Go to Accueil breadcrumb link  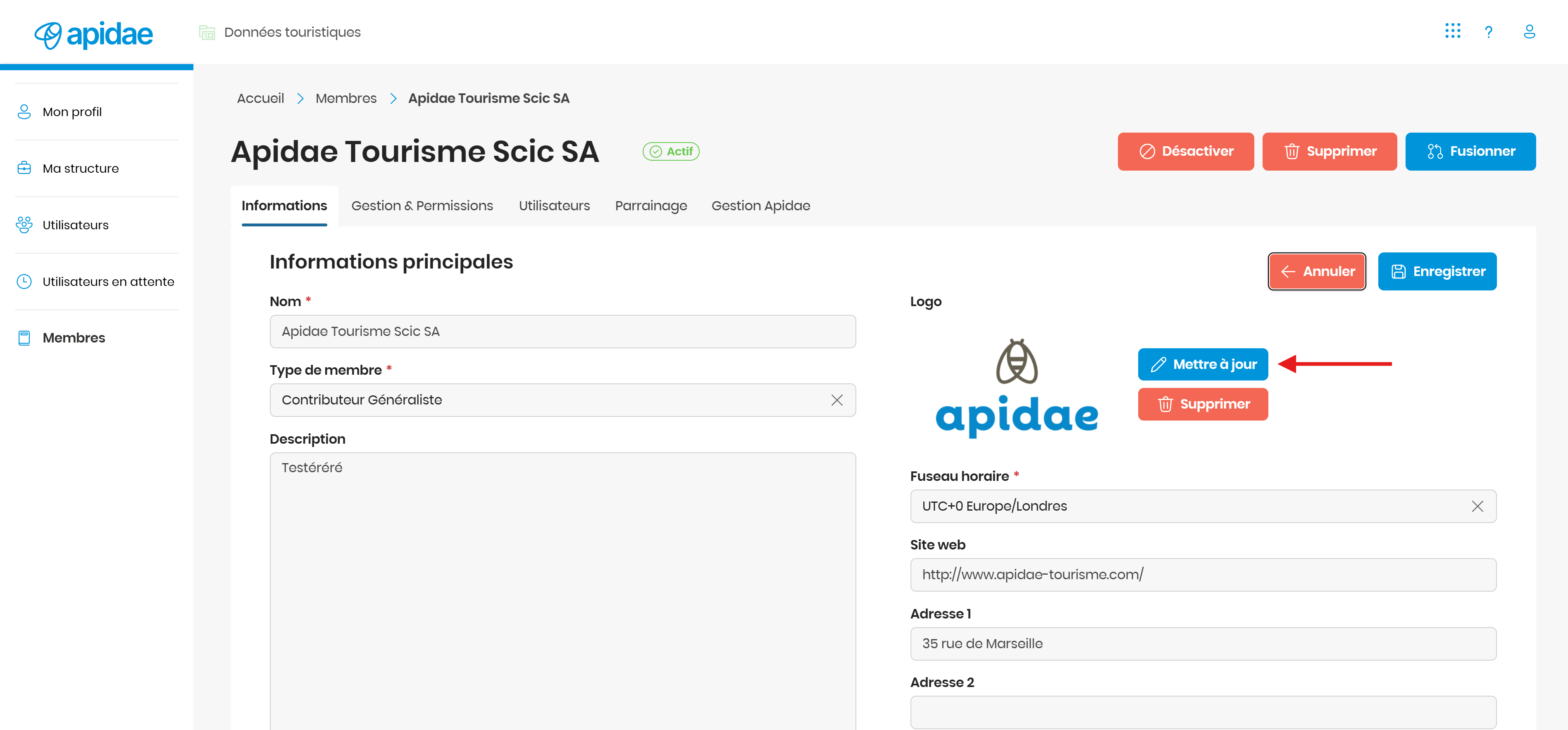point(260,99)
